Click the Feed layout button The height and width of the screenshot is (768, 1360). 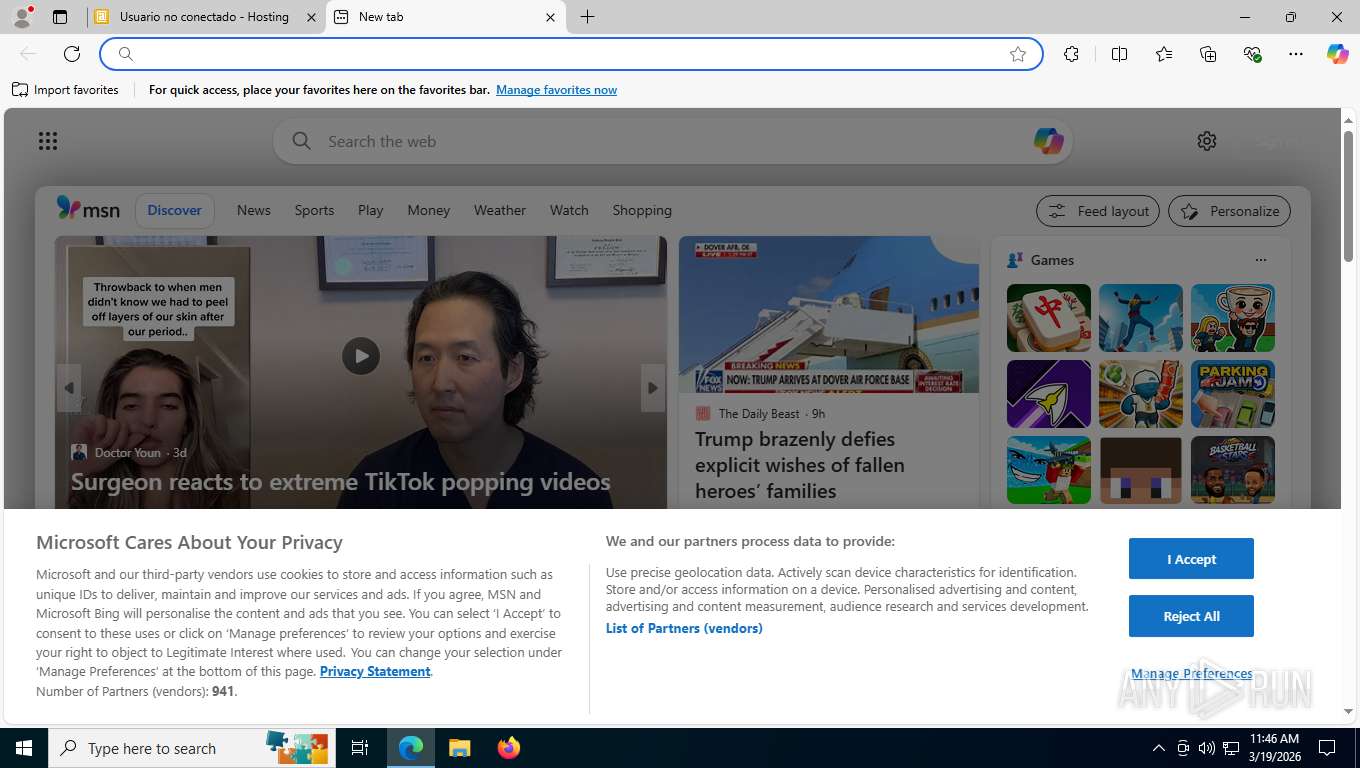click(x=1098, y=211)
